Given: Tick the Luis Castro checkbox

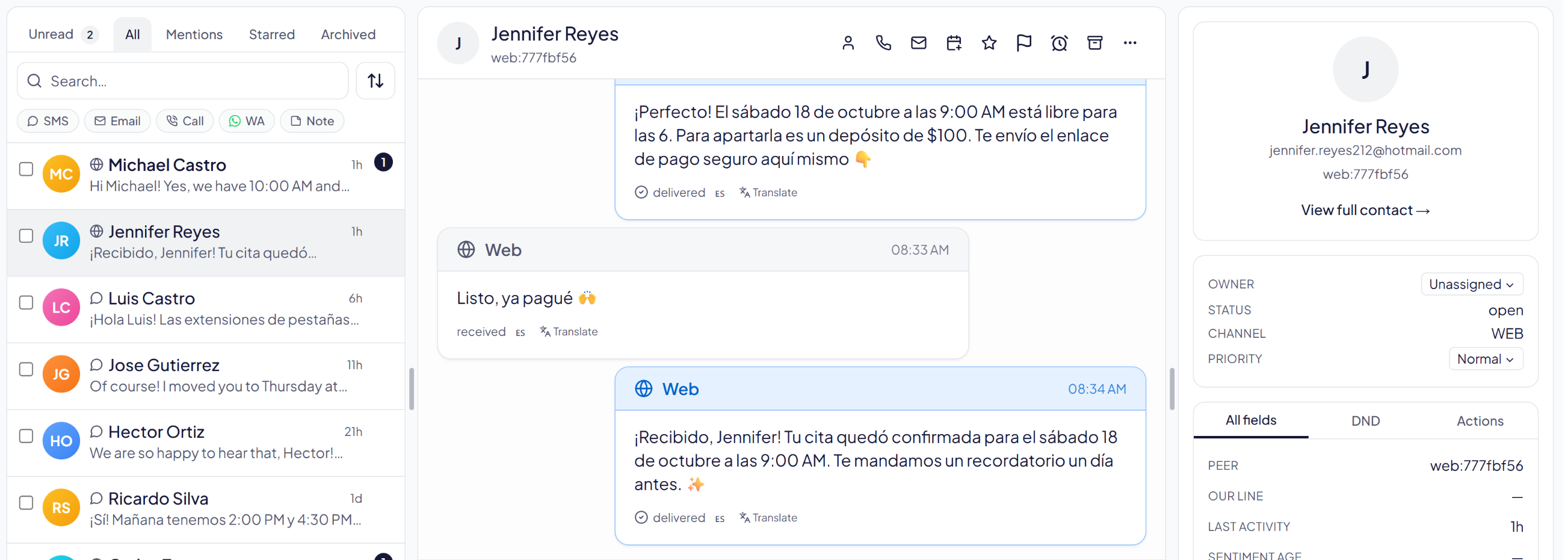Looking at the screenshot, I should point(26,303).
